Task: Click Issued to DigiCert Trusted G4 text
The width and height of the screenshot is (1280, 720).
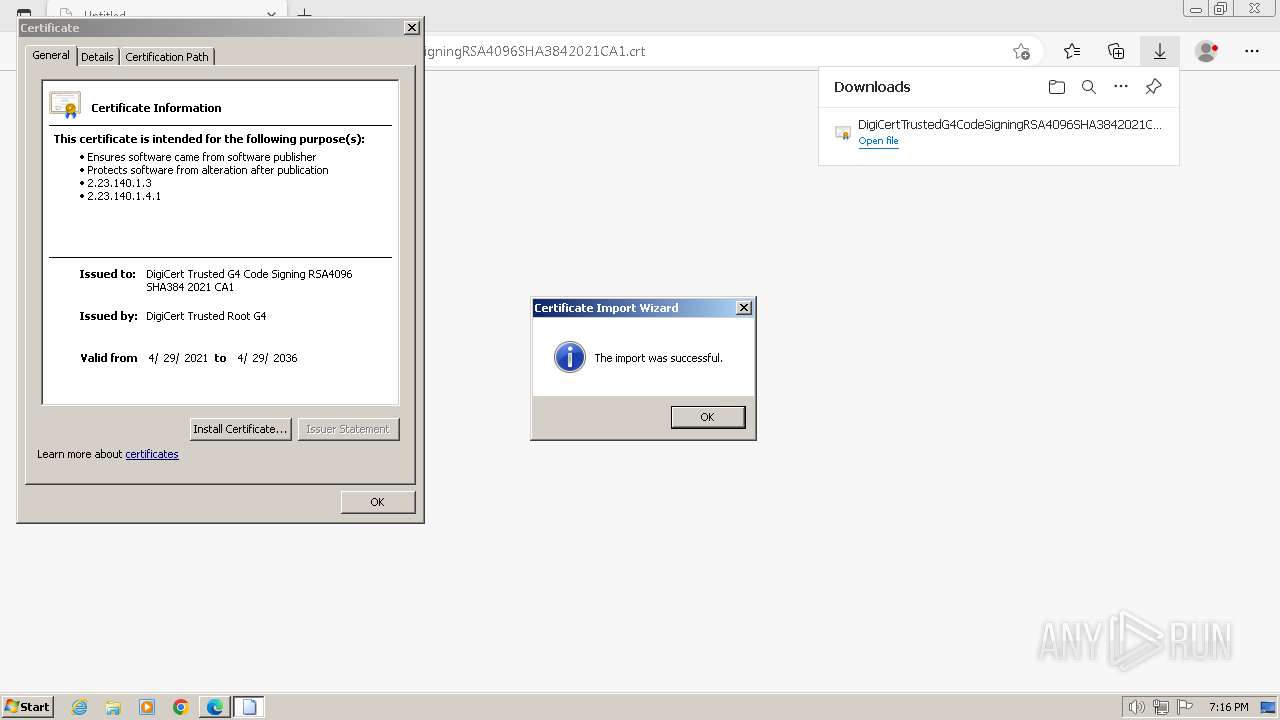Action: pos(249,280)
